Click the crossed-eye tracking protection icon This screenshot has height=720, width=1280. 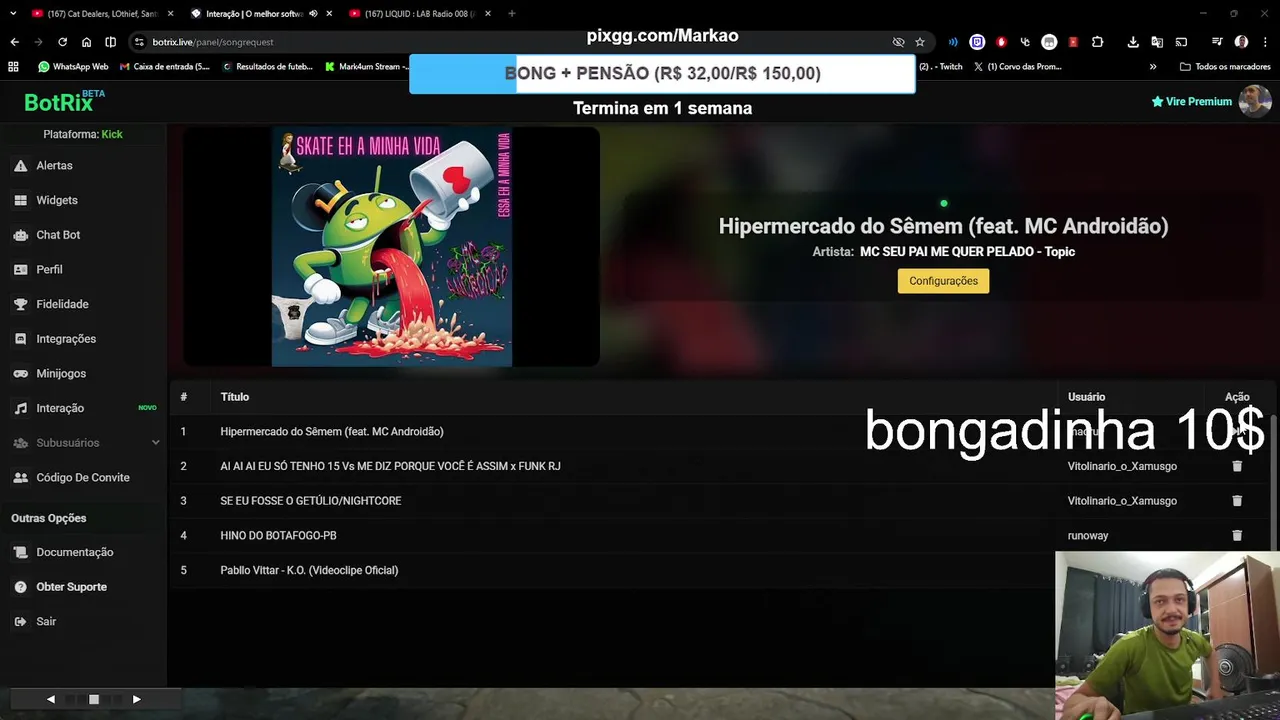pos(898,42)
